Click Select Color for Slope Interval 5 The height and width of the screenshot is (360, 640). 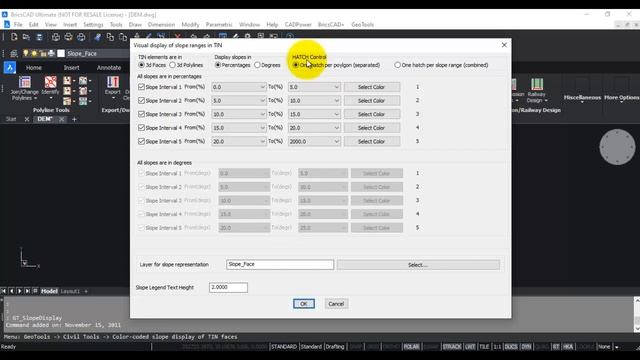(x=371, y=141)
